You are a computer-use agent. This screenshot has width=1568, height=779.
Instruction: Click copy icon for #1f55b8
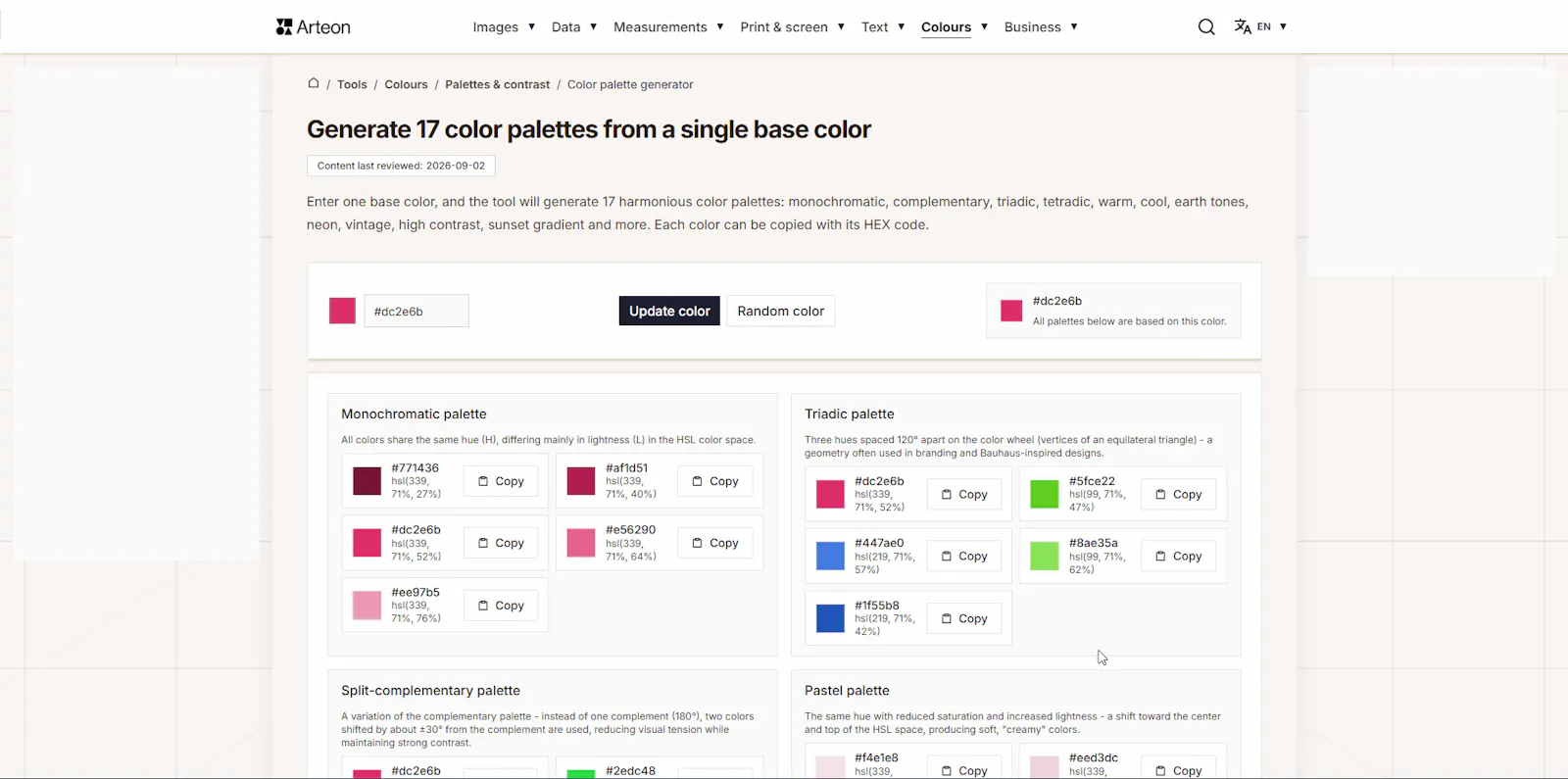click(947, 618)
